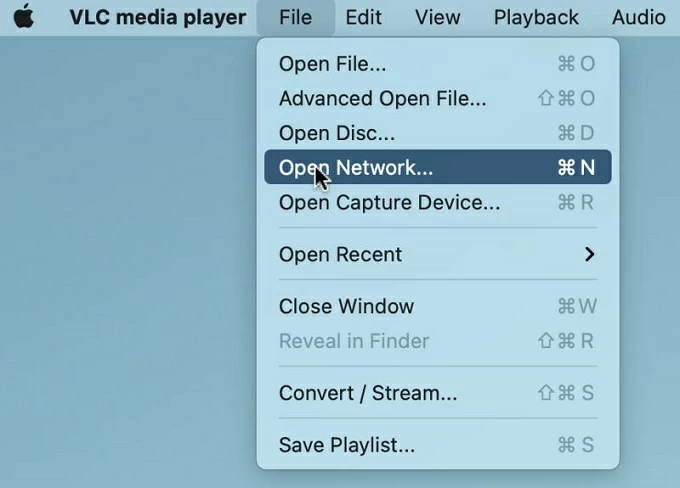The image size is (680, 488).
Task: Choose Open File... from the menu
Action: pos(332,64)
